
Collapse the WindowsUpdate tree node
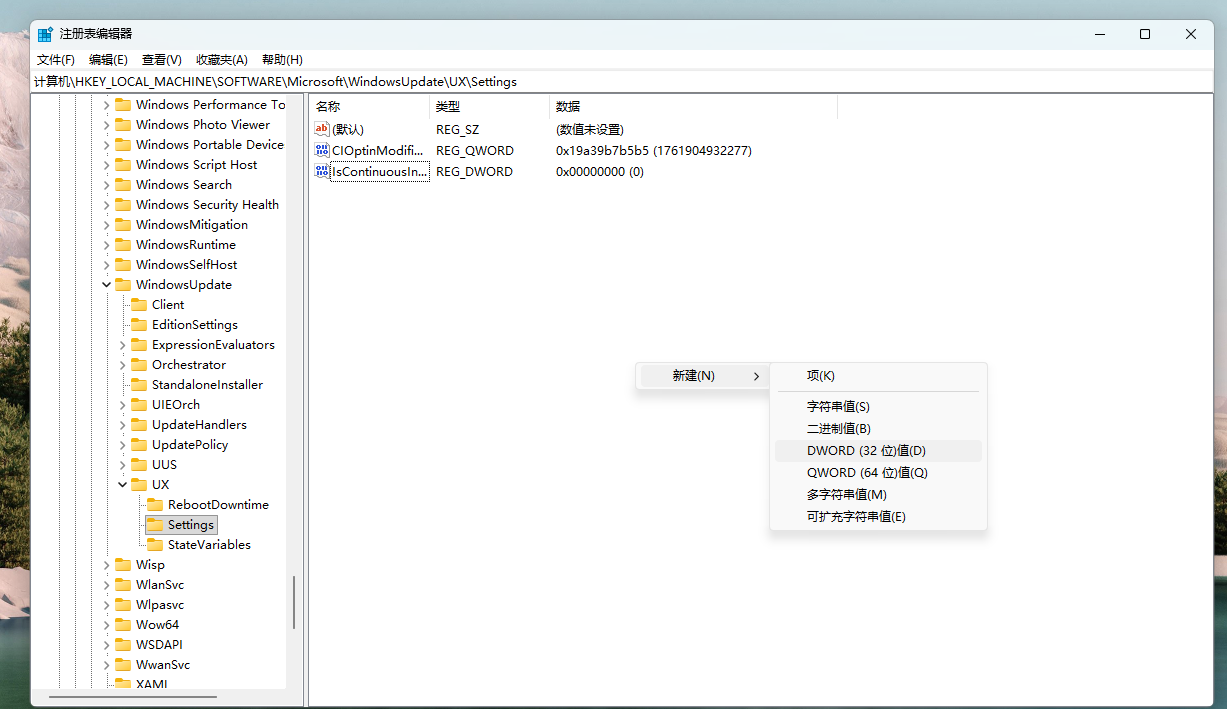(107, 285)
